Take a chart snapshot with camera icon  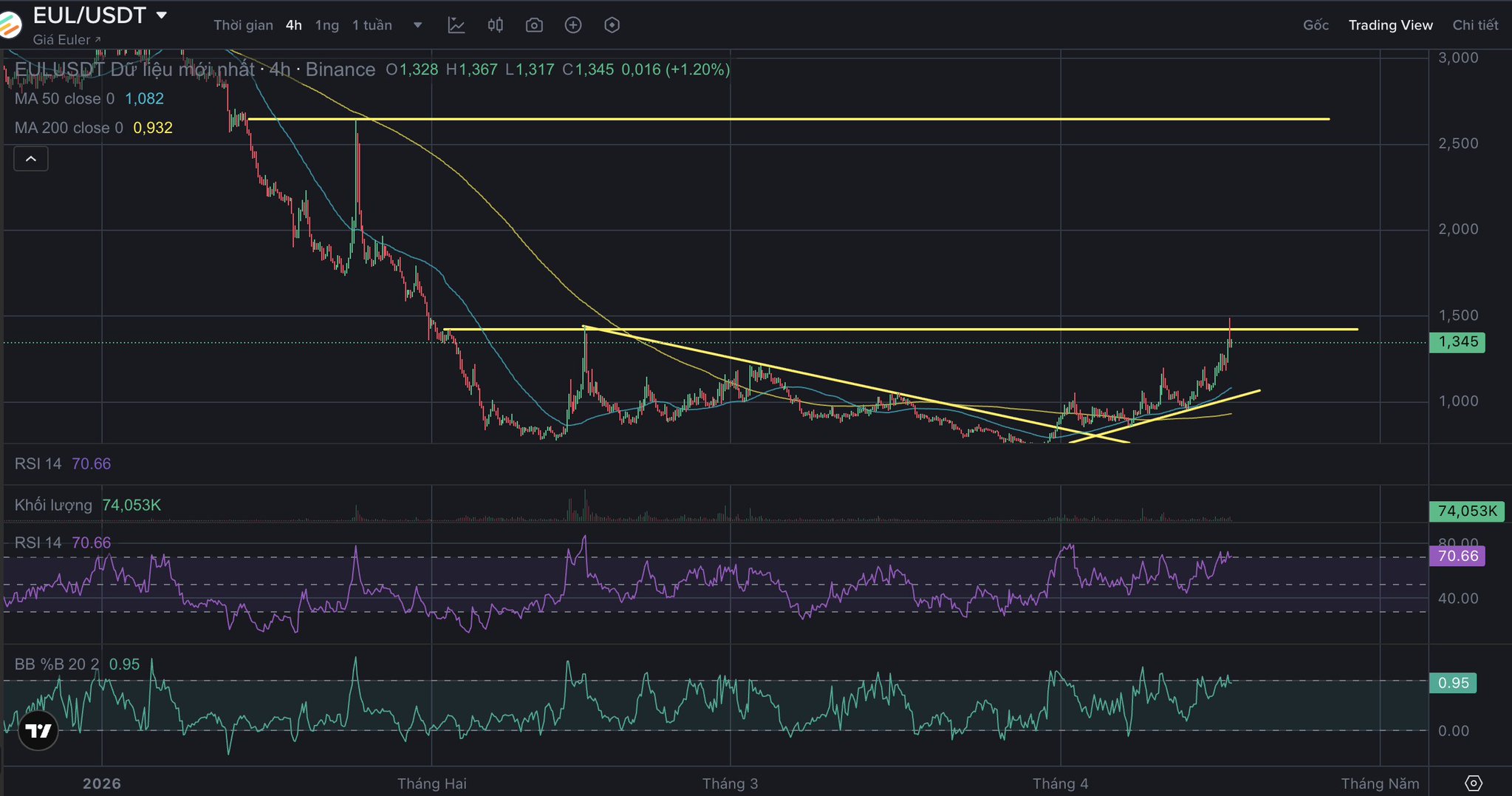pos(534,25)
